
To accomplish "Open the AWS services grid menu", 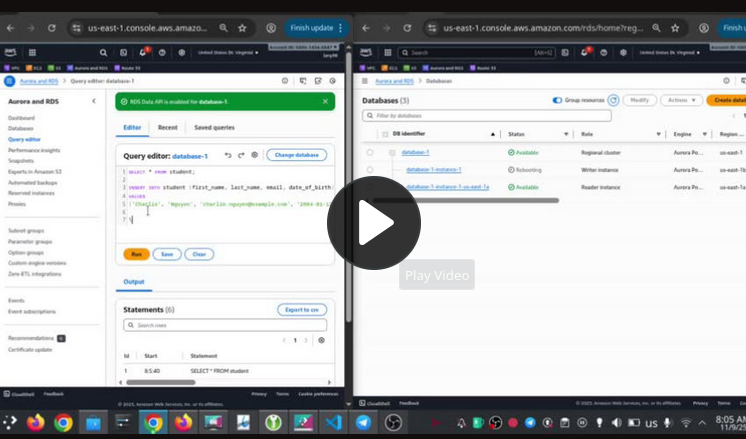I will (33, 52).
